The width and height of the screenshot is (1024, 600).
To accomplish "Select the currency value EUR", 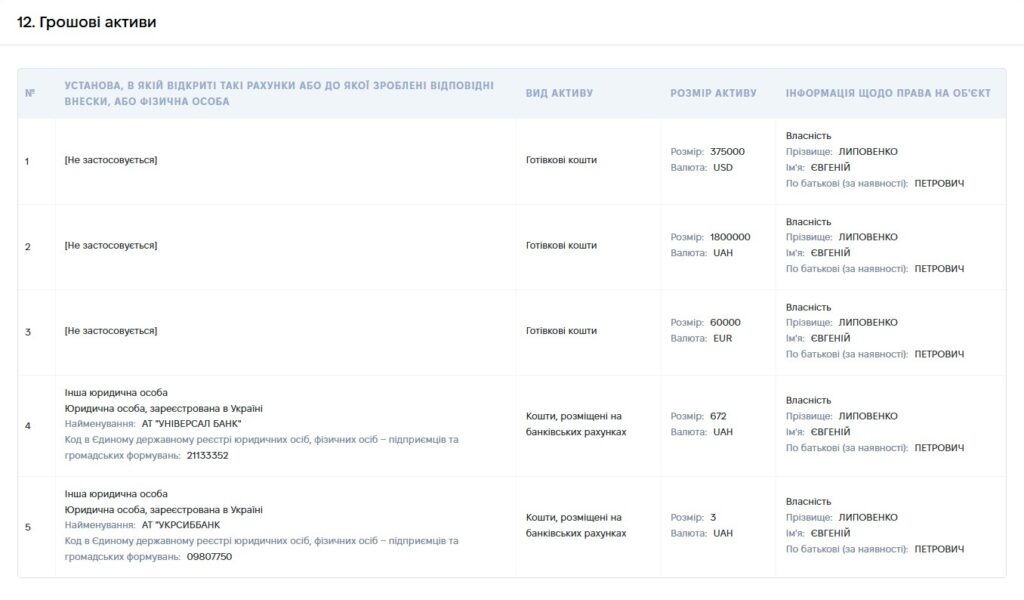I will click(x=722, y=338).
